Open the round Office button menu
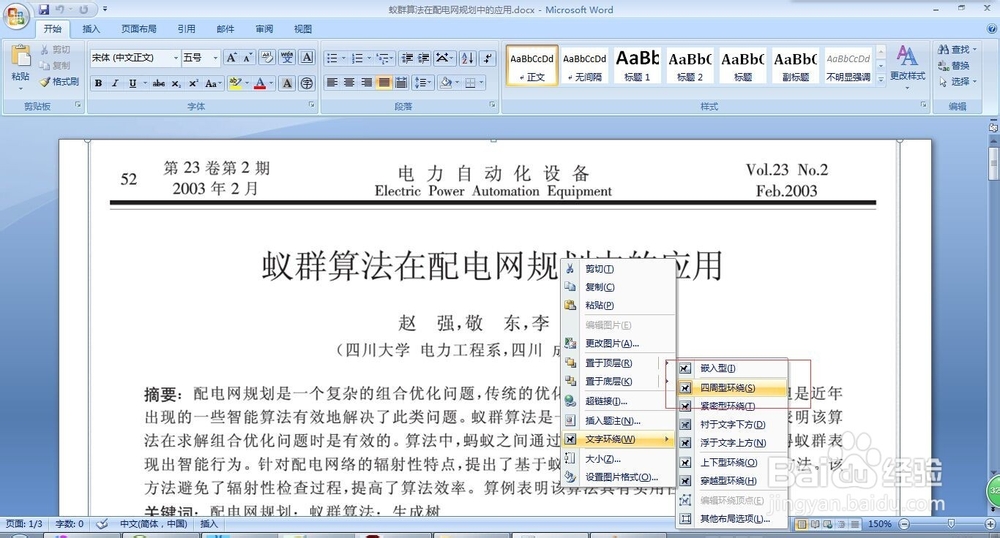Image resolution: width=1000 pixels, height=538 pixels. pos(16,15)
